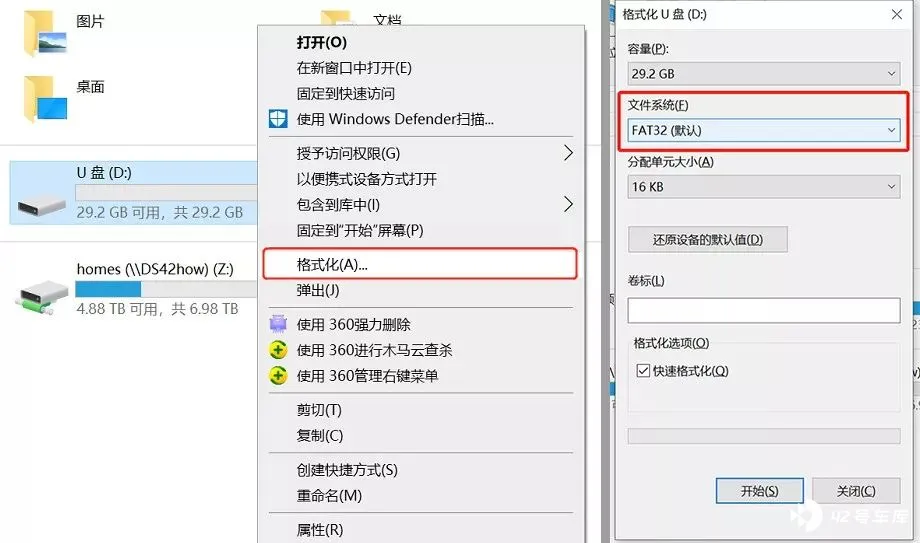Click the 卷标 volume label text field

coord(763,310)
